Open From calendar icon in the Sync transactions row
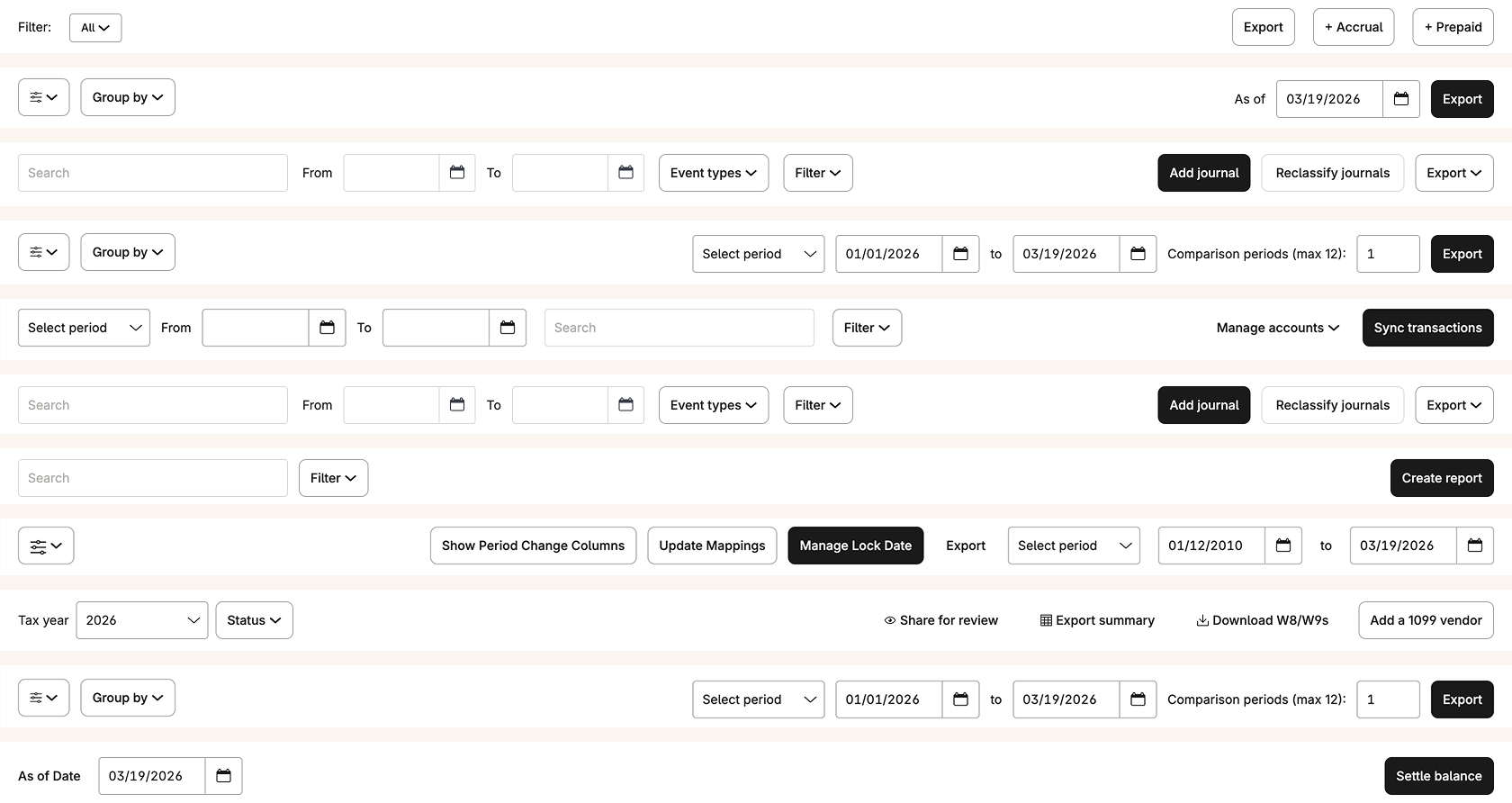 click(327, 328)
